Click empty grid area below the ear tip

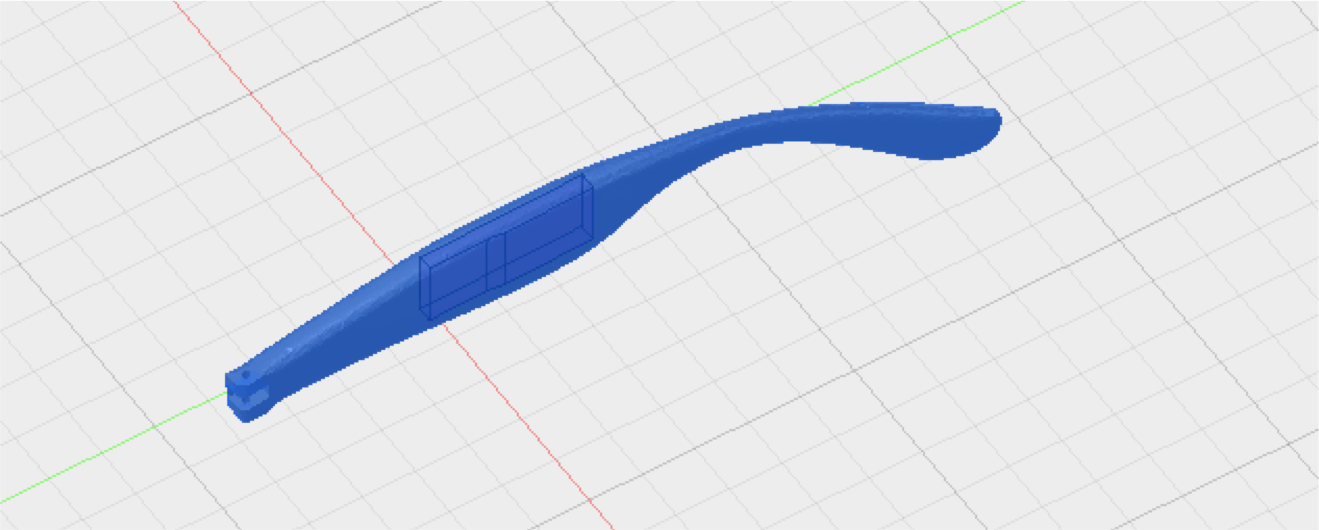point(950,260)
